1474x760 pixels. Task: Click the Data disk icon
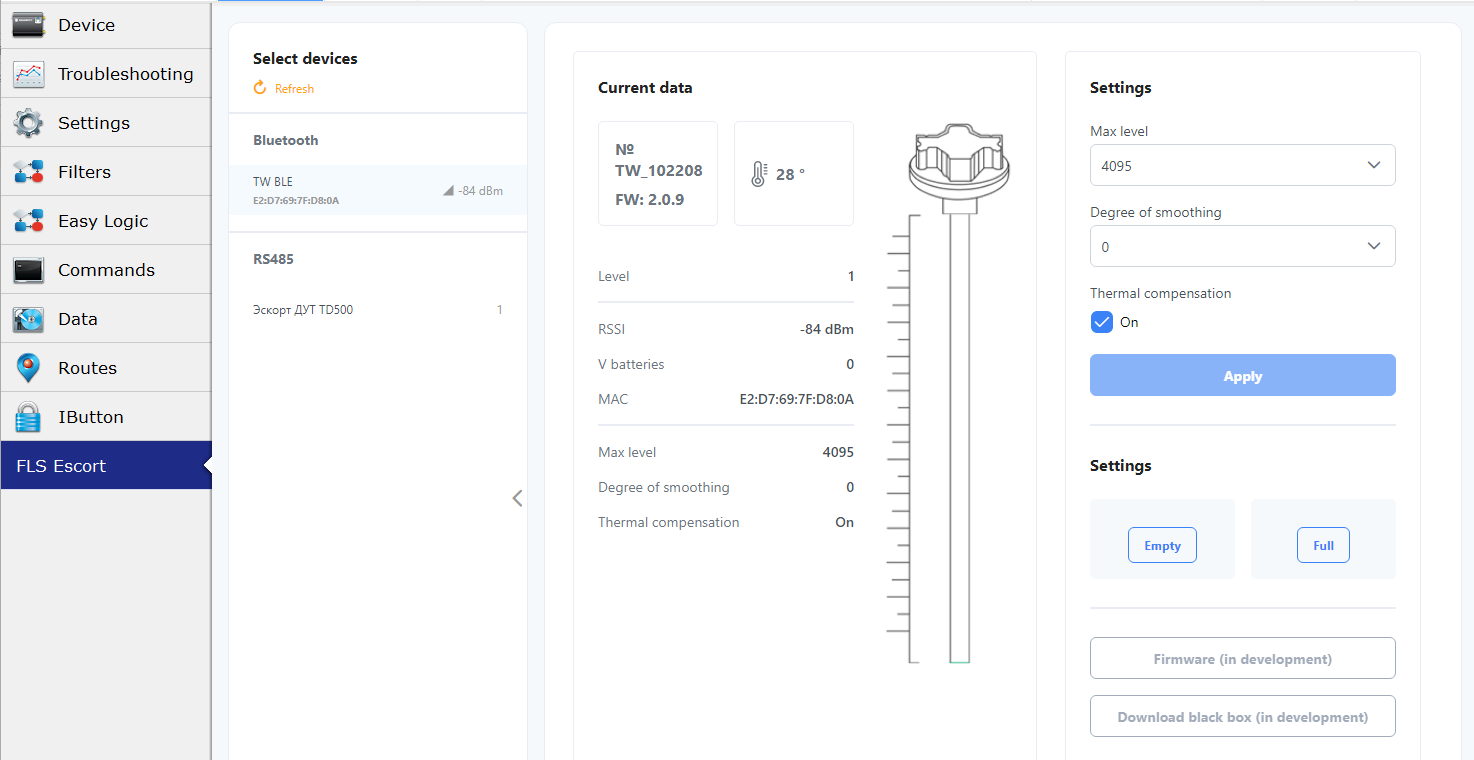28,319
